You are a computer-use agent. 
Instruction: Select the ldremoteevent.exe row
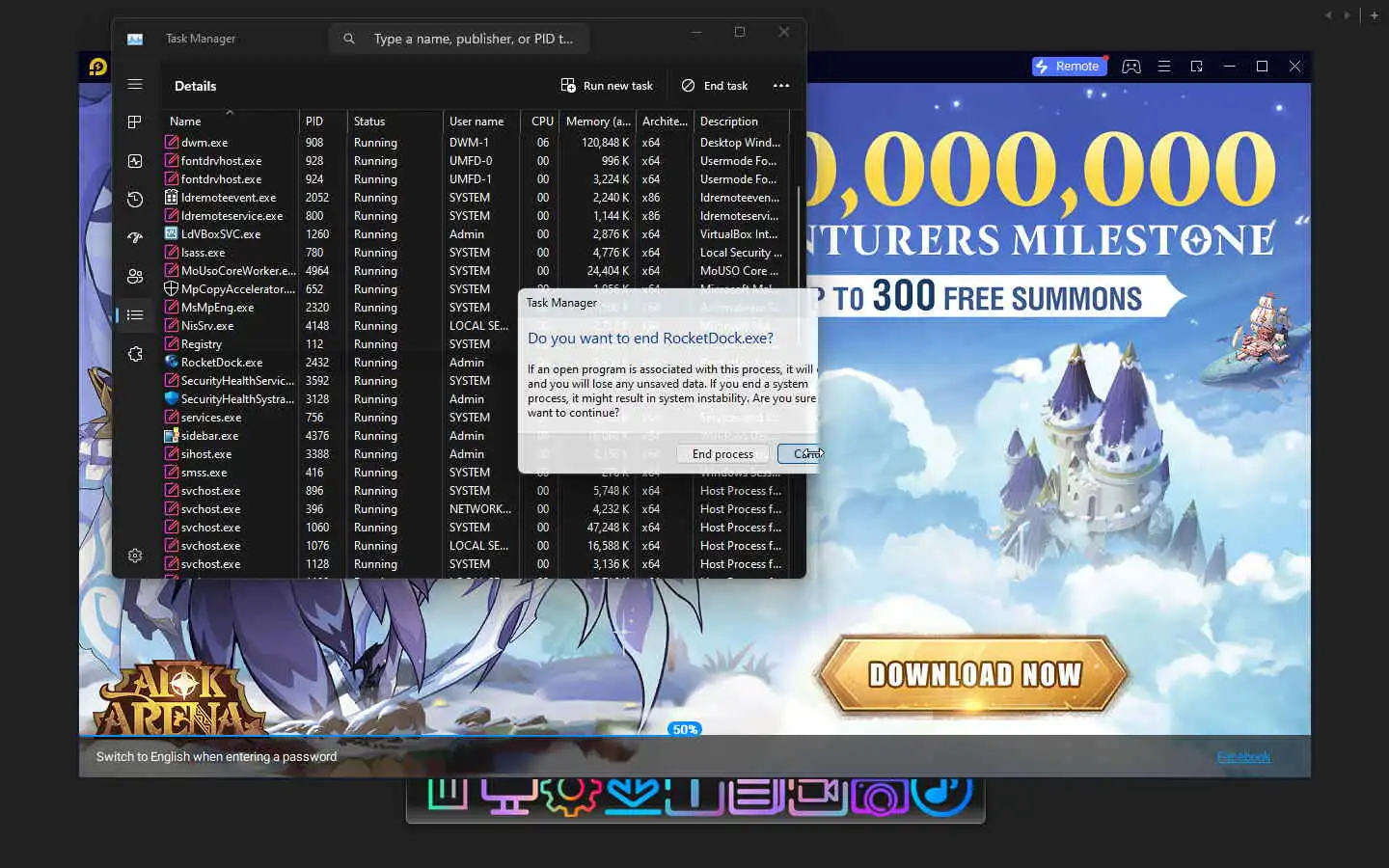[x=476, y=198]
